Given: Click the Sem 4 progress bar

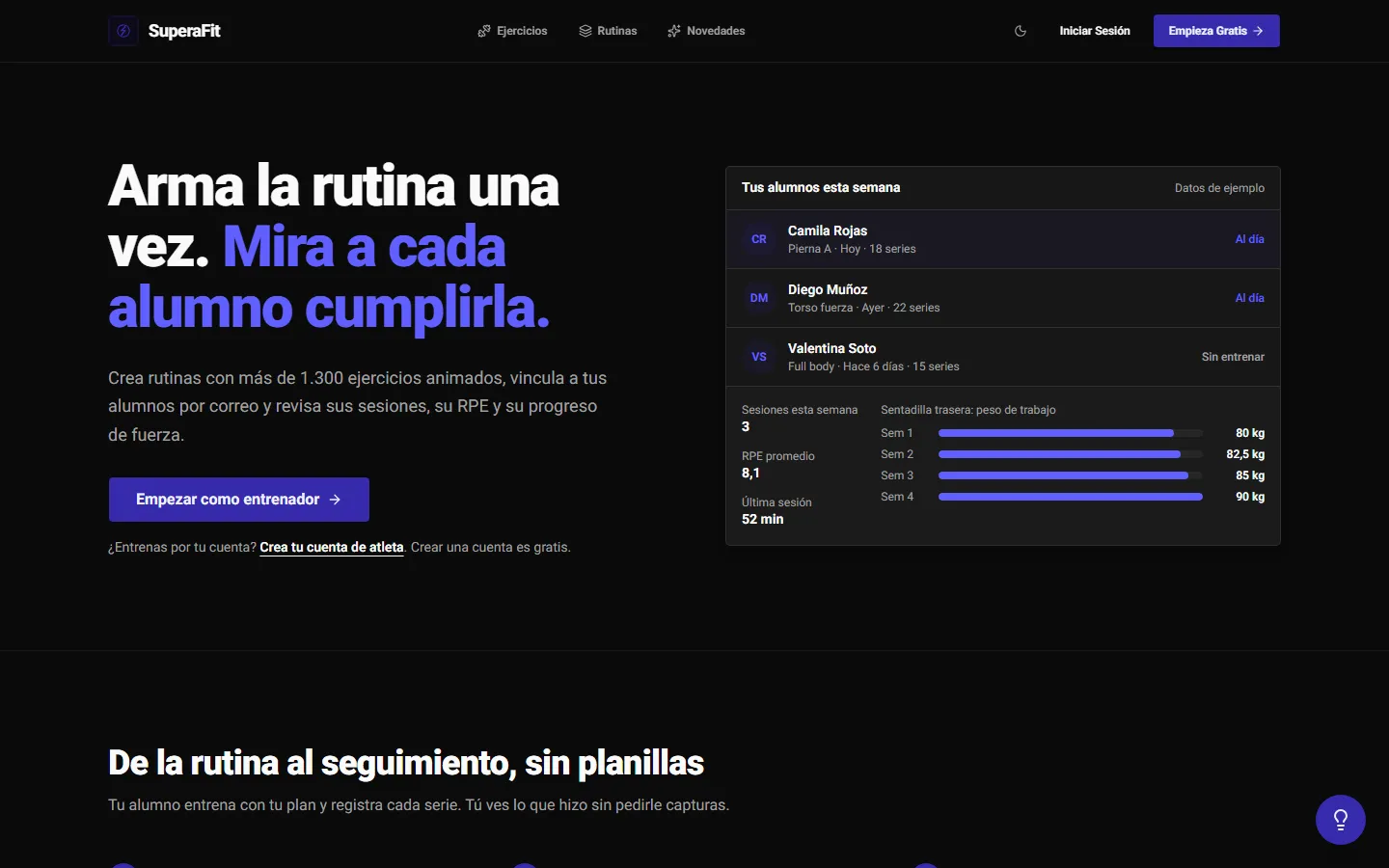Looking at the screenshot, I should [x=1071, y=497].
